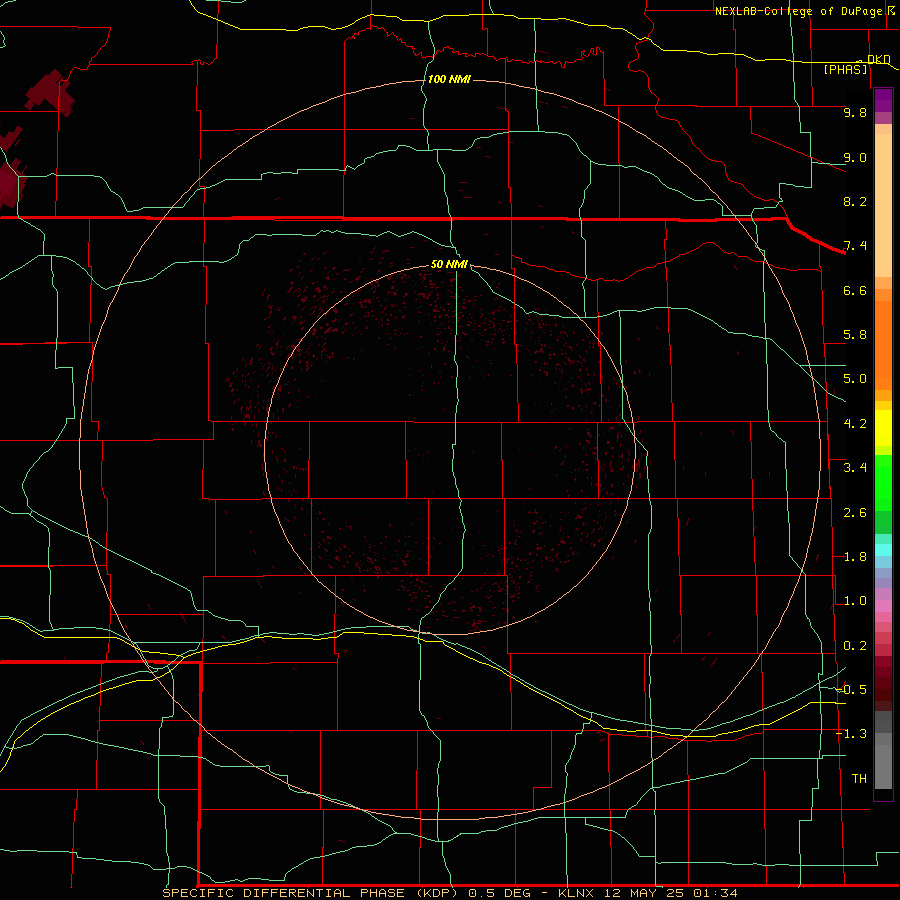
Task: Click the [PHAS] legend unit label
Action: tap(845, 69)
